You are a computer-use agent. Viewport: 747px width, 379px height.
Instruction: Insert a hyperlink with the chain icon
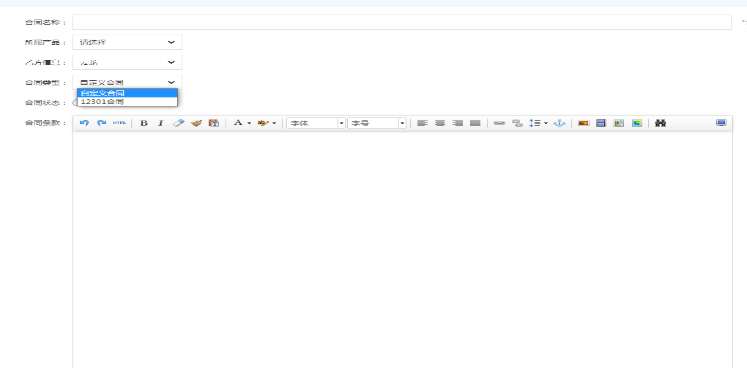pyautogui.click(x=499, y=123)
